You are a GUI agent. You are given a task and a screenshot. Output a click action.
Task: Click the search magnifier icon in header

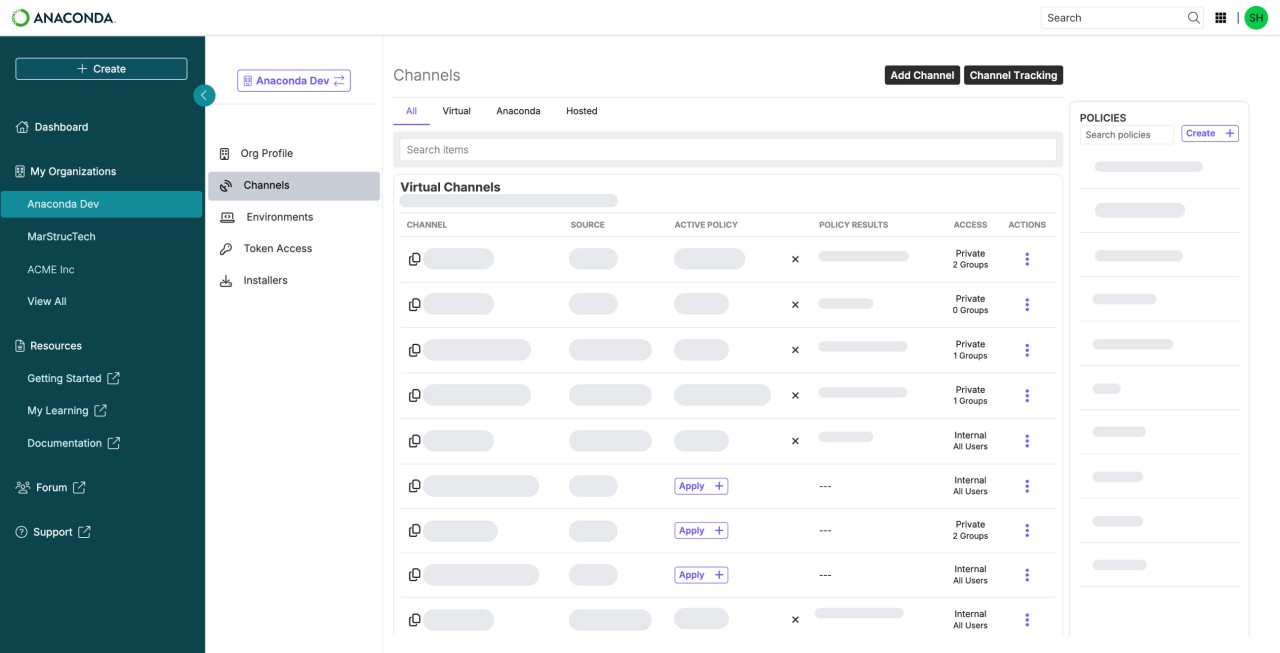1193,18
